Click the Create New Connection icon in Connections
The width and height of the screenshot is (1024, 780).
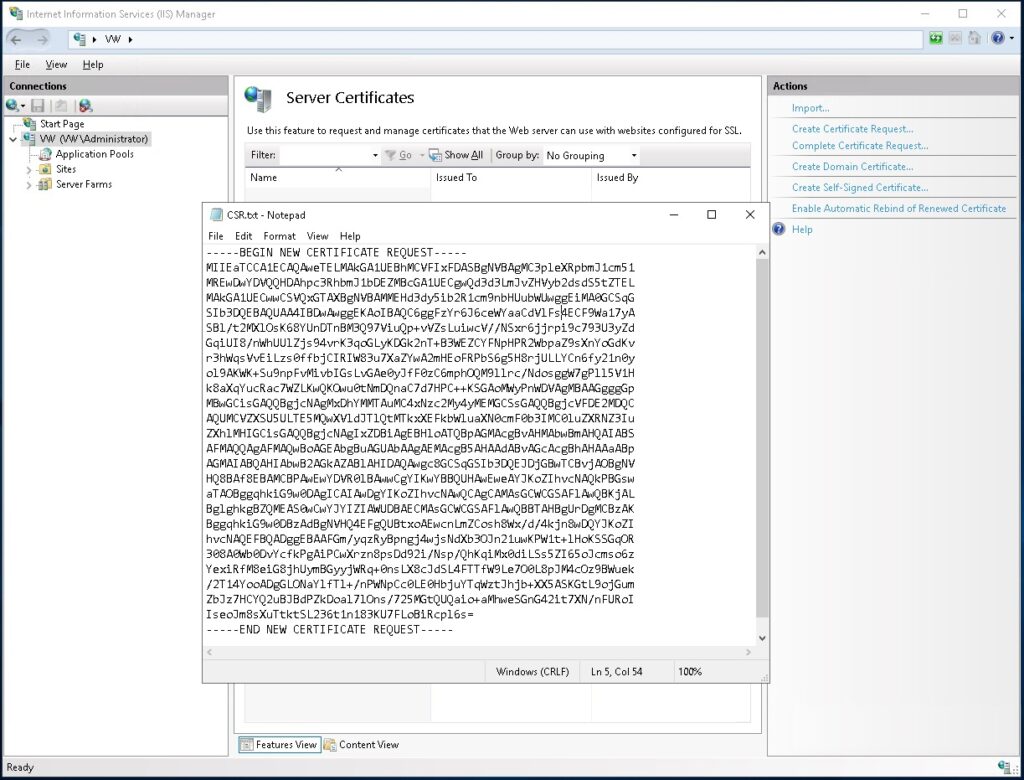click(13, 105)
